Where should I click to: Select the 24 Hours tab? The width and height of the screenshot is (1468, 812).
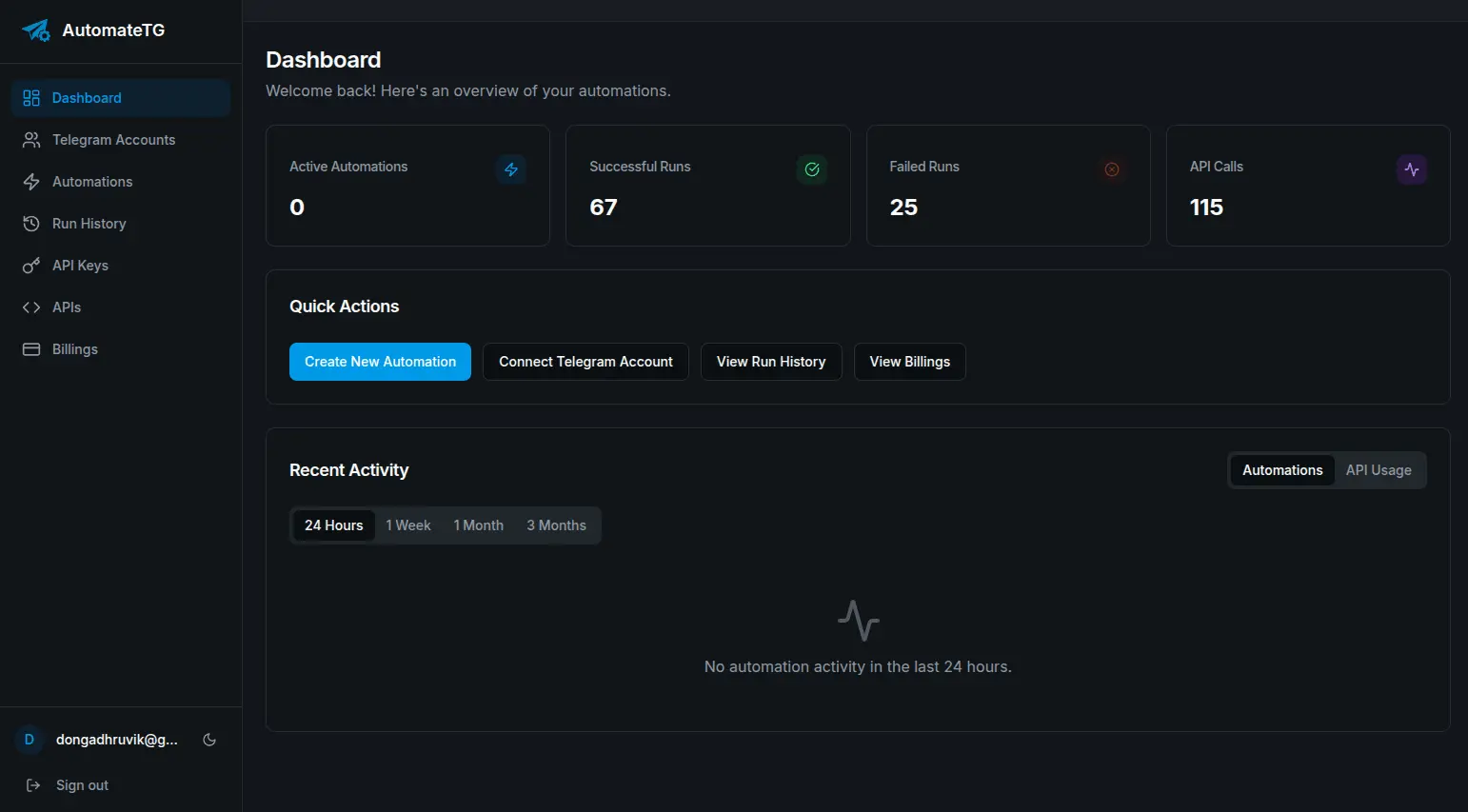click(x=333, y=525)
